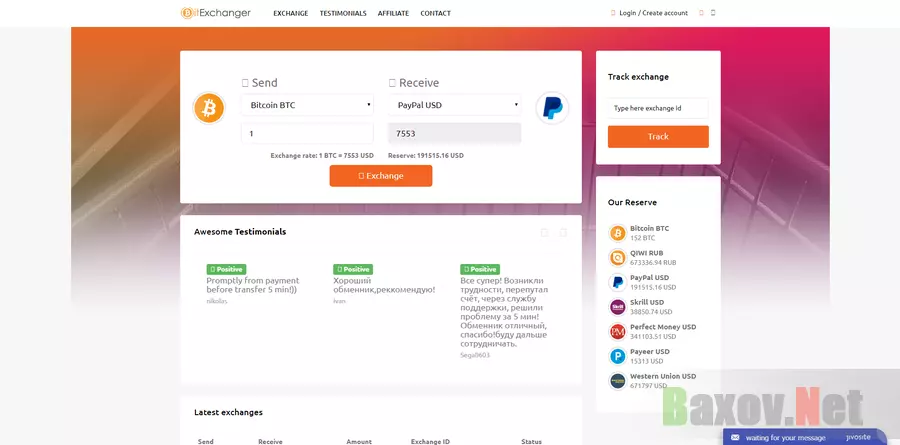Click the 673336.94 RUB reserve value
The width and height of the screenshot is (900, 445).
653,262
